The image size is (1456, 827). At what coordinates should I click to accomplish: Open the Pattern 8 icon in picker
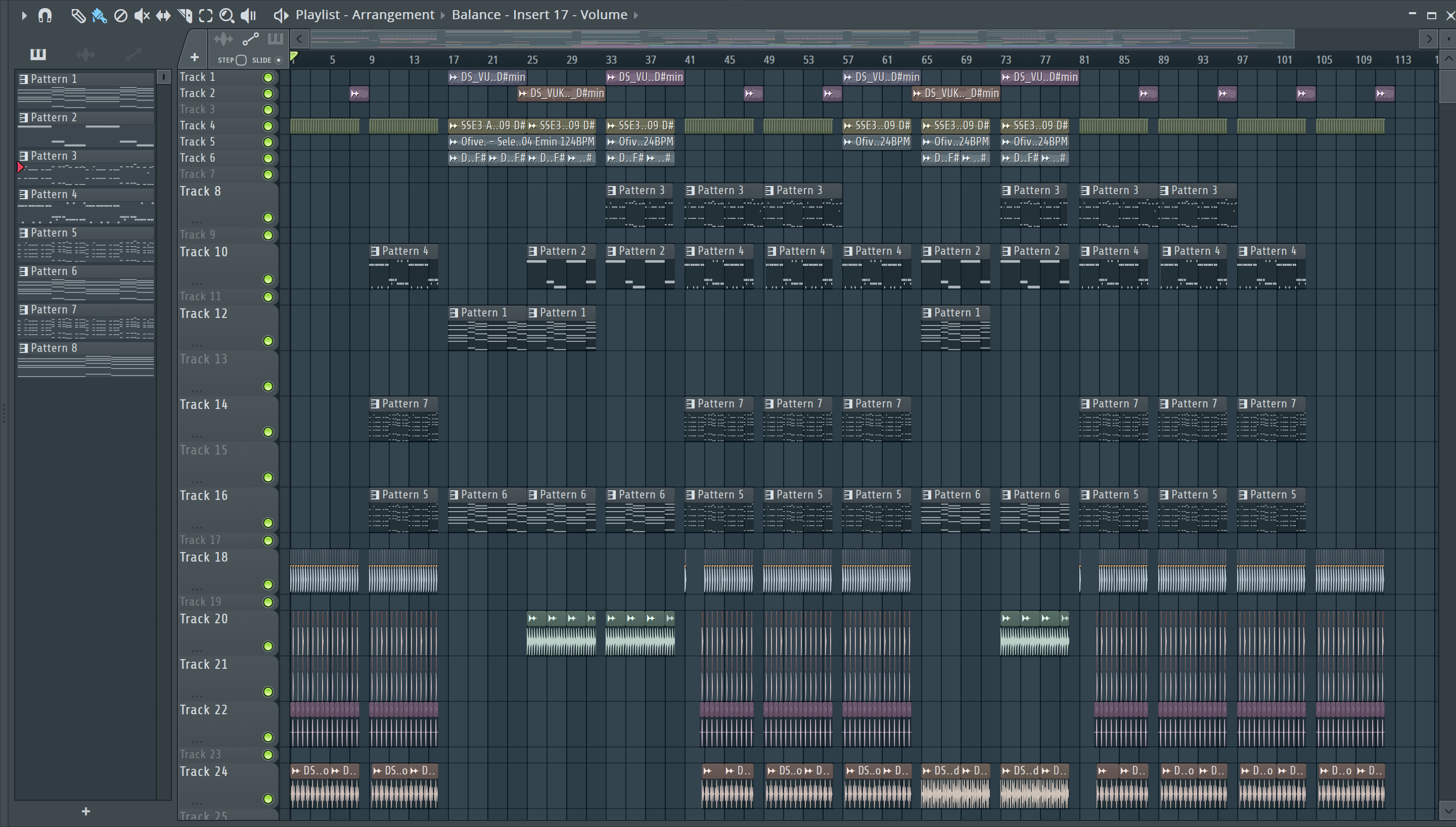click(x=23, y=348)
